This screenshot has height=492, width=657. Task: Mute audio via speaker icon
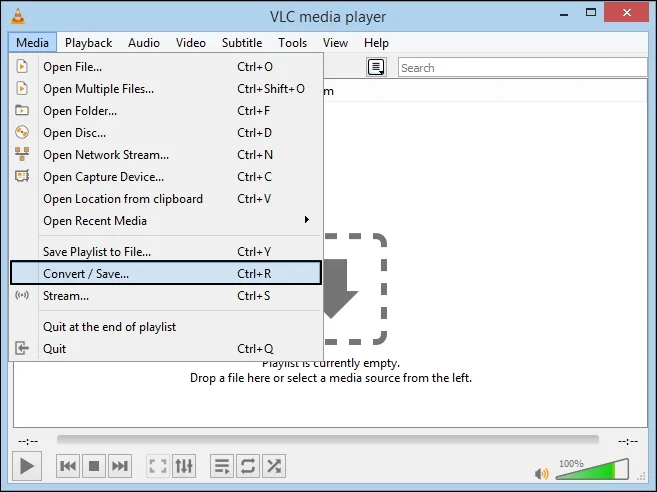click(541, 474)
